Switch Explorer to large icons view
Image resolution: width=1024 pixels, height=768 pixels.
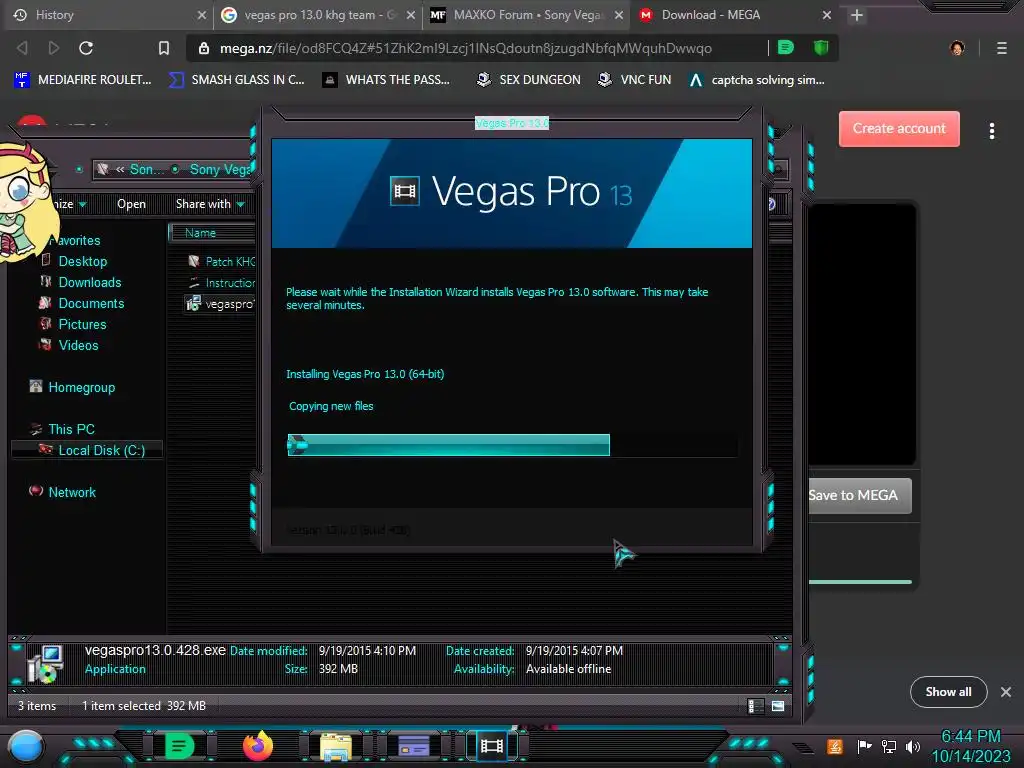778,706
